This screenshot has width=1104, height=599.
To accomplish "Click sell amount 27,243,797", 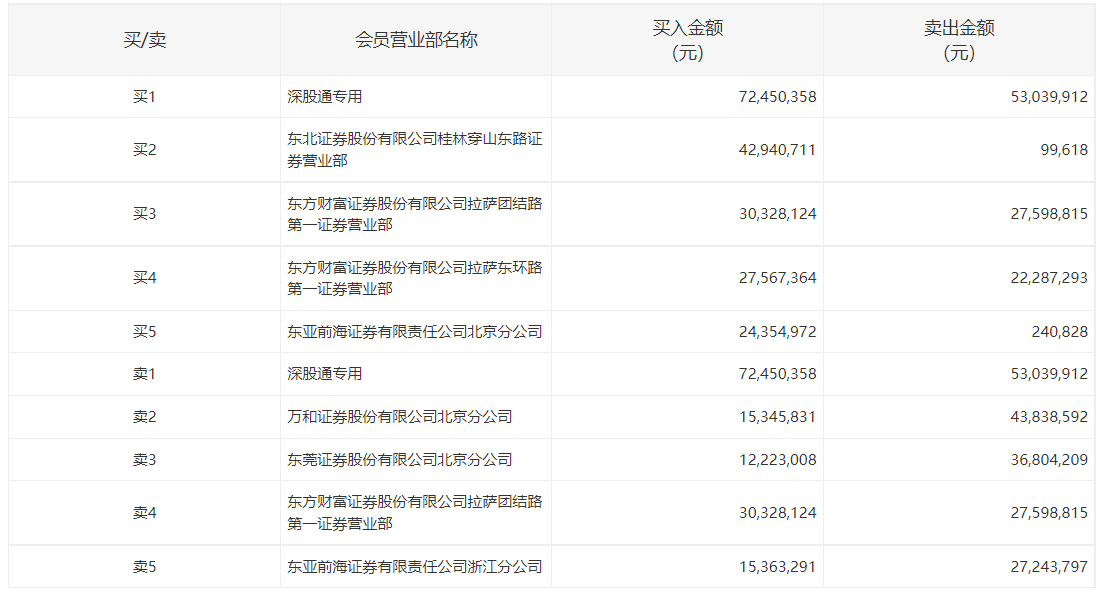I will click(1049, 567).
